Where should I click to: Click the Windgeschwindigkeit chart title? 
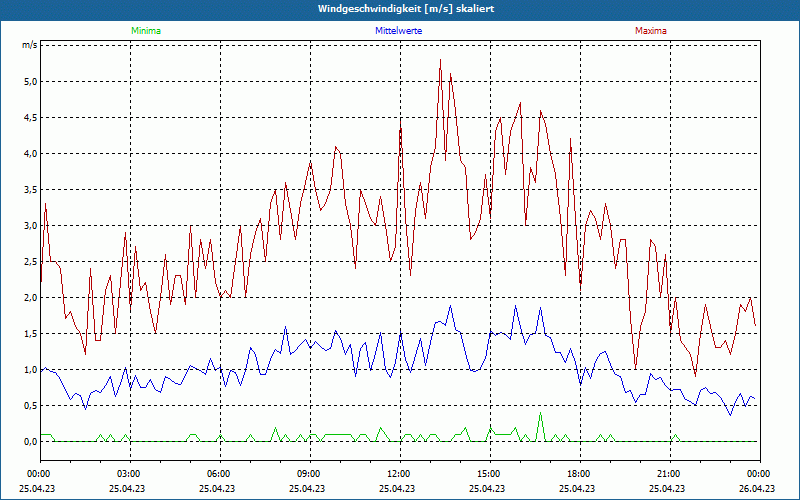coord(406,9)
